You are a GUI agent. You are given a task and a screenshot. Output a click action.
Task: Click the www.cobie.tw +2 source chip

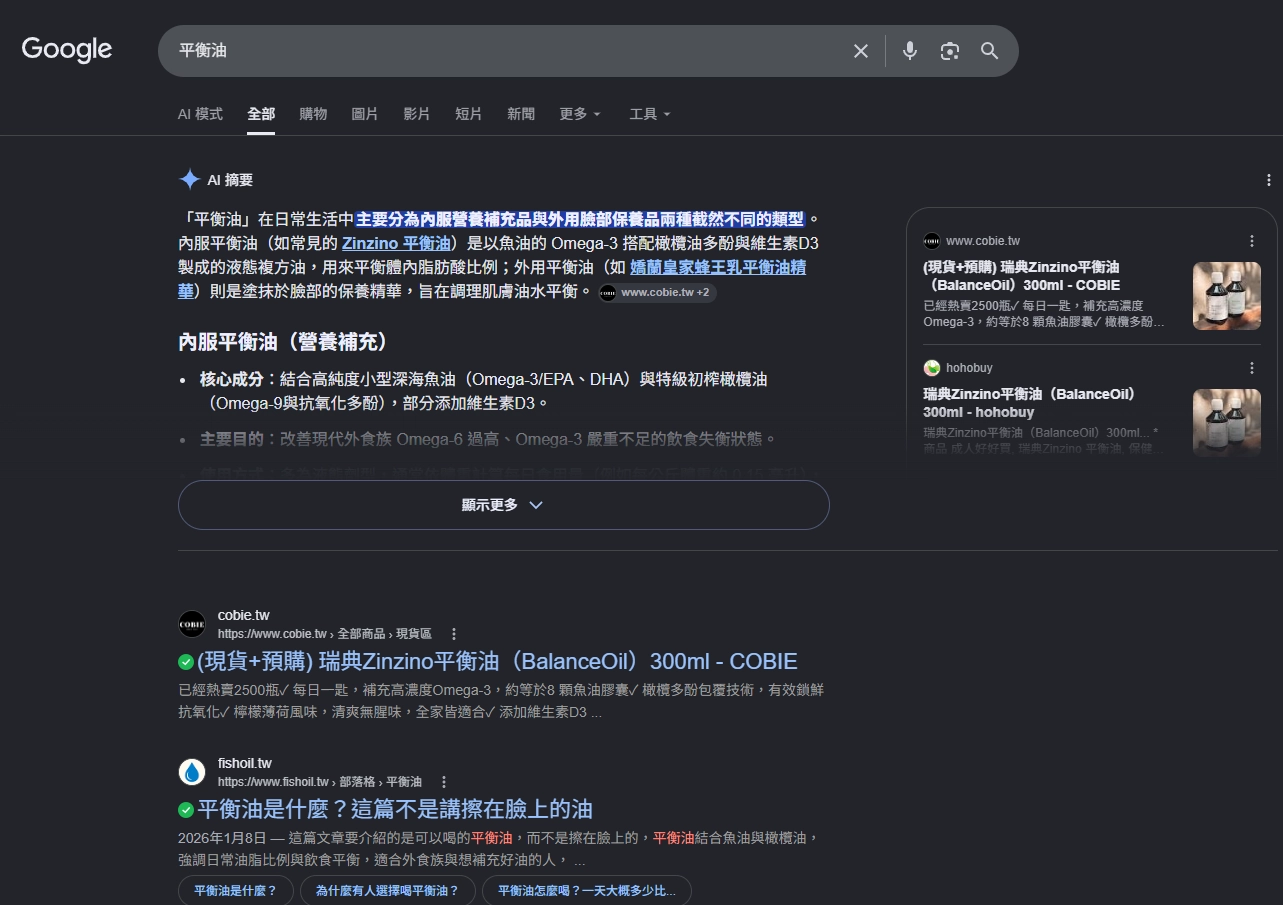point(657,293)
